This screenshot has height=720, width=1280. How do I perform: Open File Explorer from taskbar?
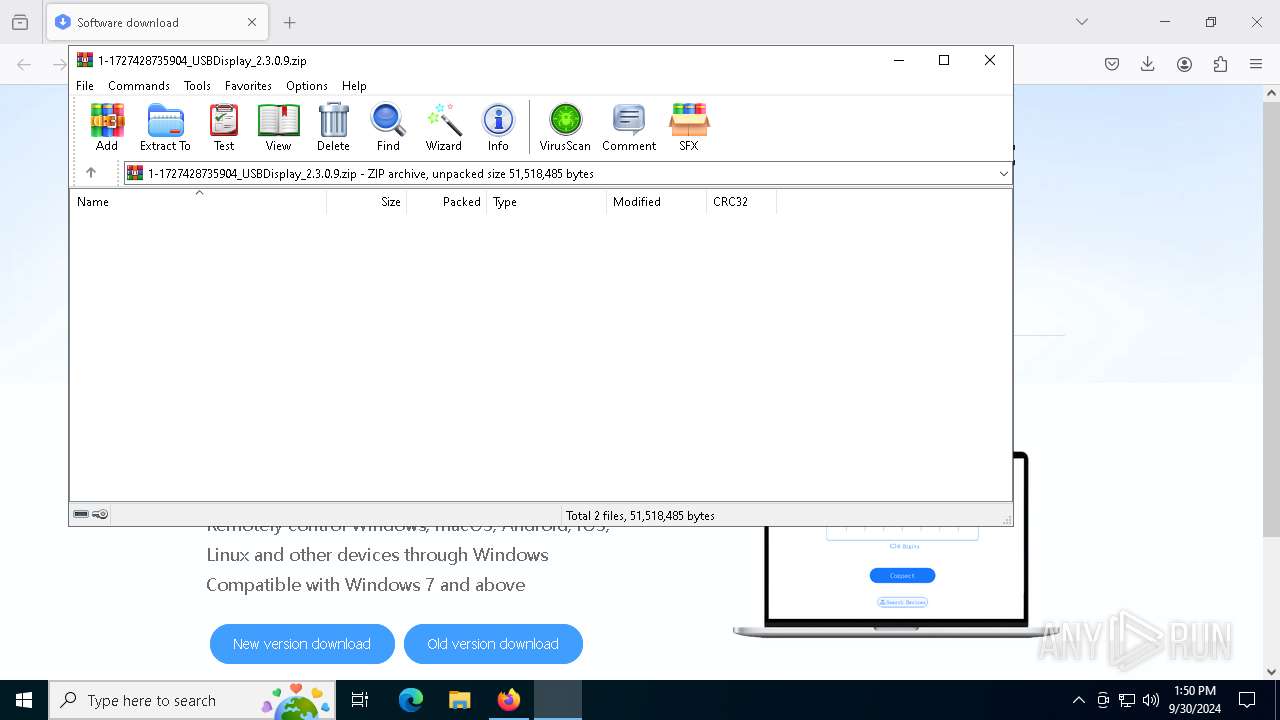[x=459, y=700]
